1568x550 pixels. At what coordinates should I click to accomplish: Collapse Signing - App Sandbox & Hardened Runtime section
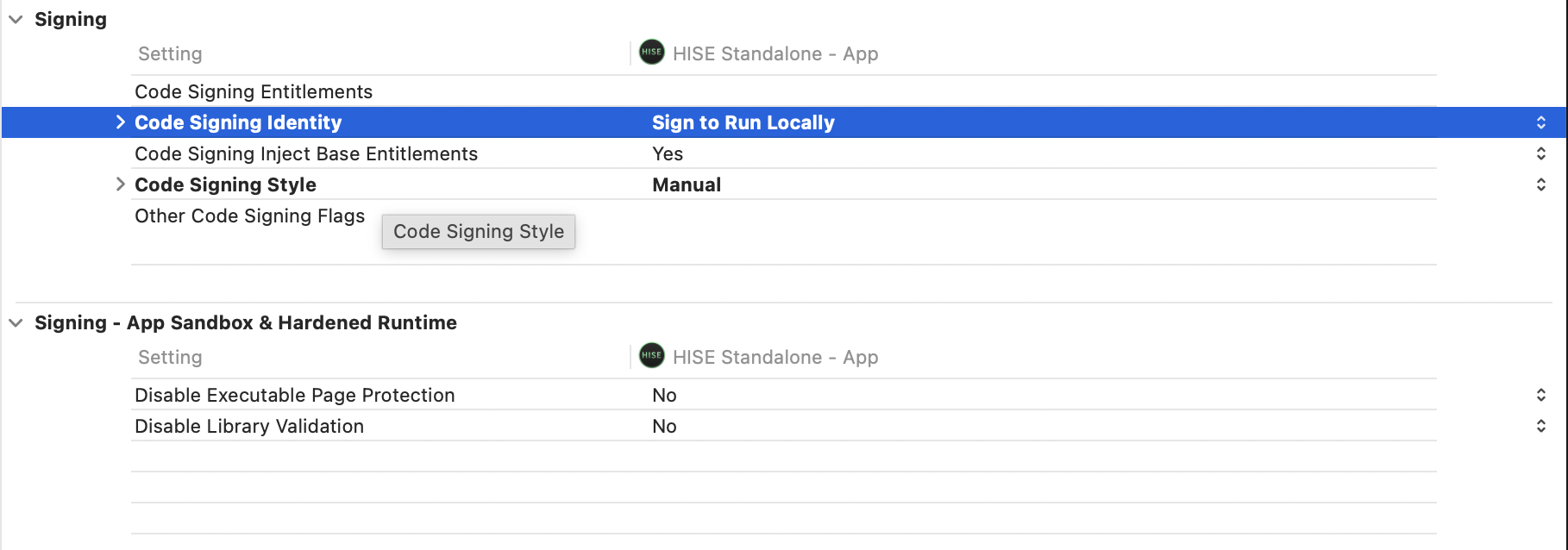[16, 322]
